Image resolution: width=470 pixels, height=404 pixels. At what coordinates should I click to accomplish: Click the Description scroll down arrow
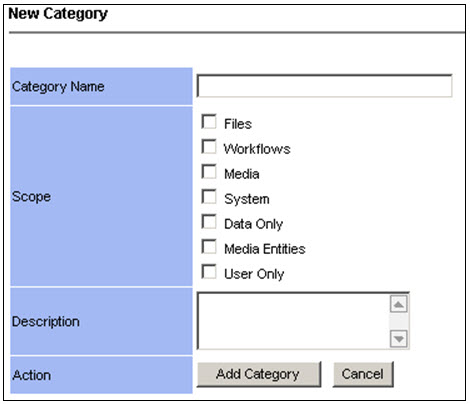pyautogui.click(x=399, y=339)
